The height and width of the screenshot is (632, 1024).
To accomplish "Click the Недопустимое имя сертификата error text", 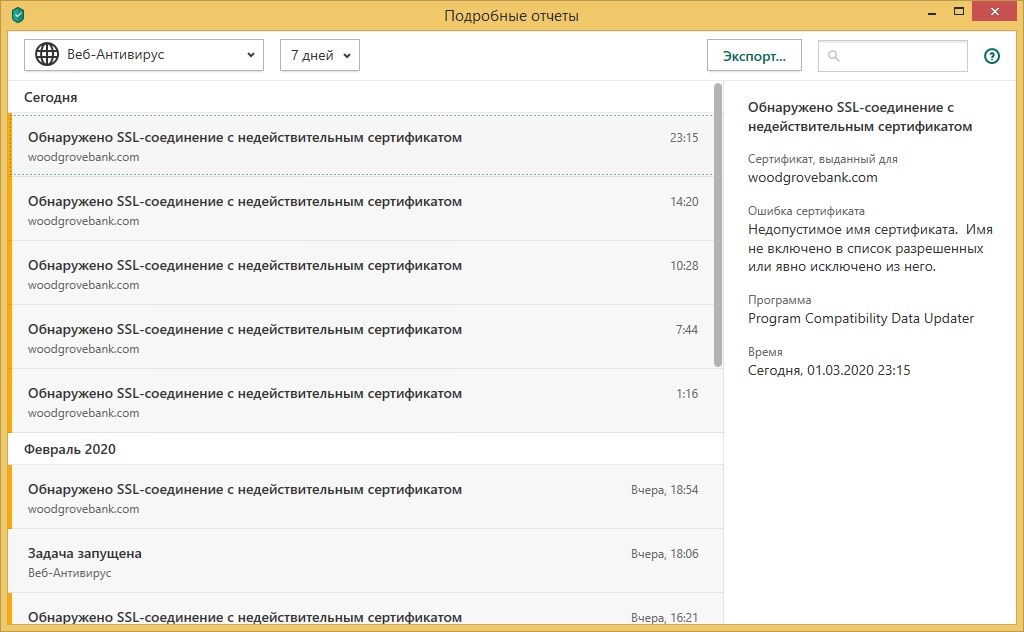I will (x=871, y=248).
